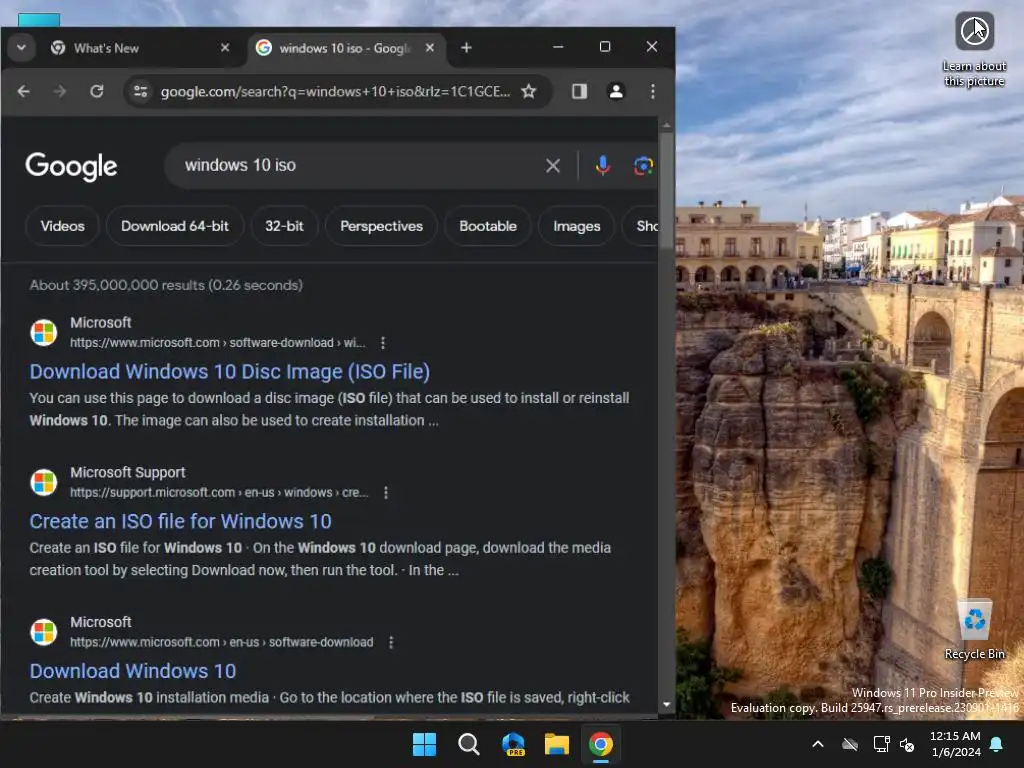The height and width of the screenshot is (768, 1024).
Task: Toggle Chrome side panel
Action: [579, 91]
